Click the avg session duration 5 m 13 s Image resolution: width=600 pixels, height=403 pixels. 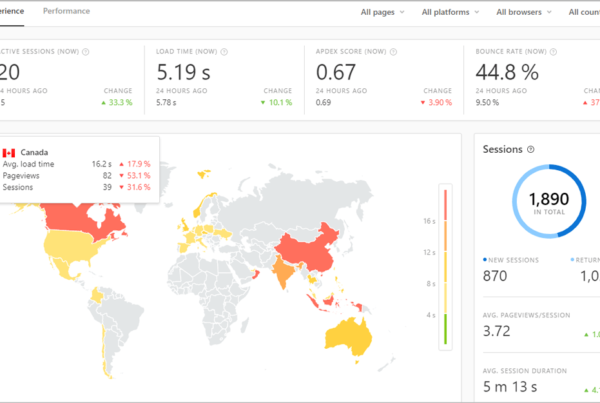click(510, 387)
